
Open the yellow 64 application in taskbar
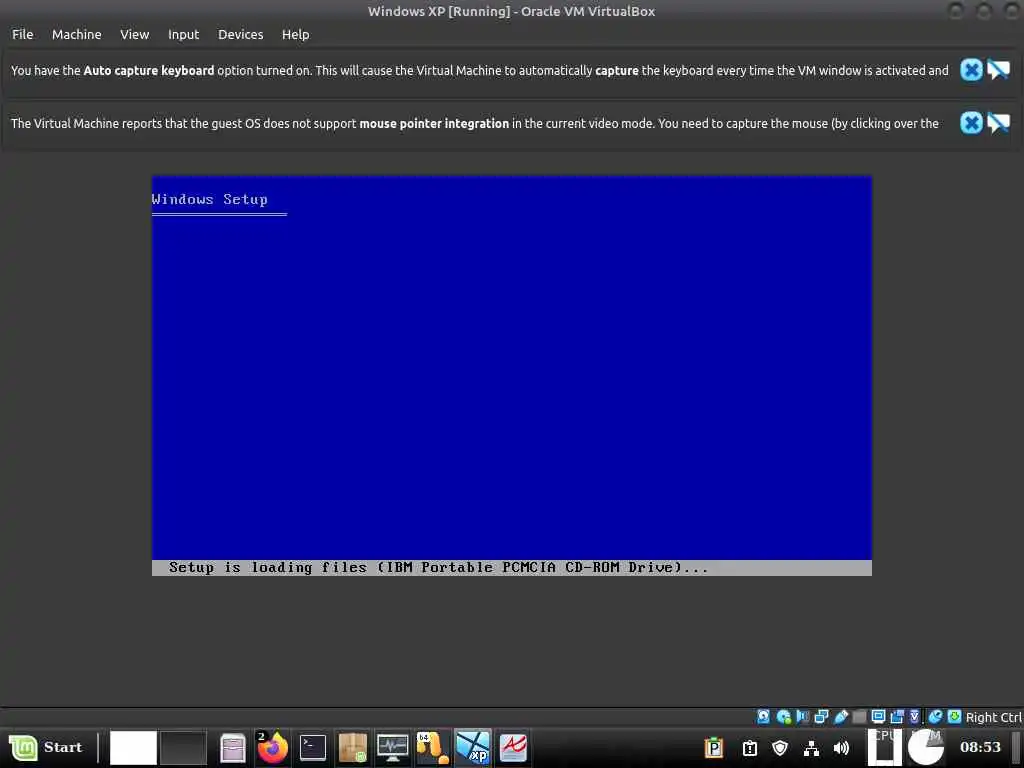[432, 748]
